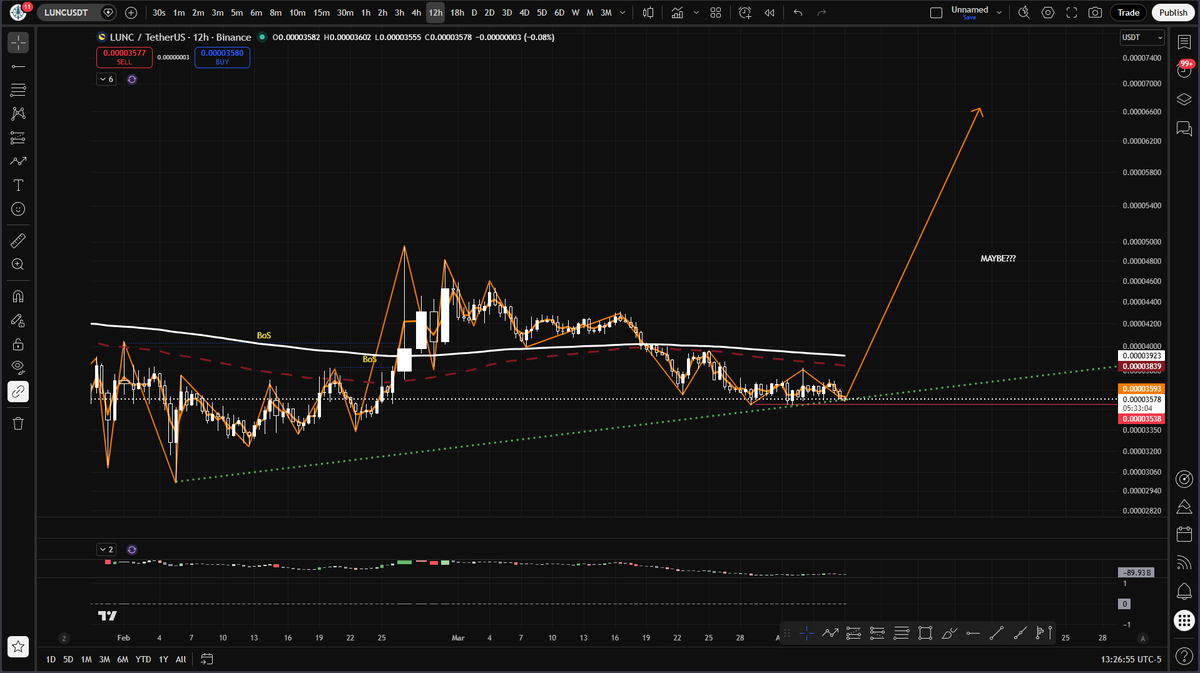The image size is (1200, 673).
Task: Open the candlestick chart type menu
Action: click(648, 13)
